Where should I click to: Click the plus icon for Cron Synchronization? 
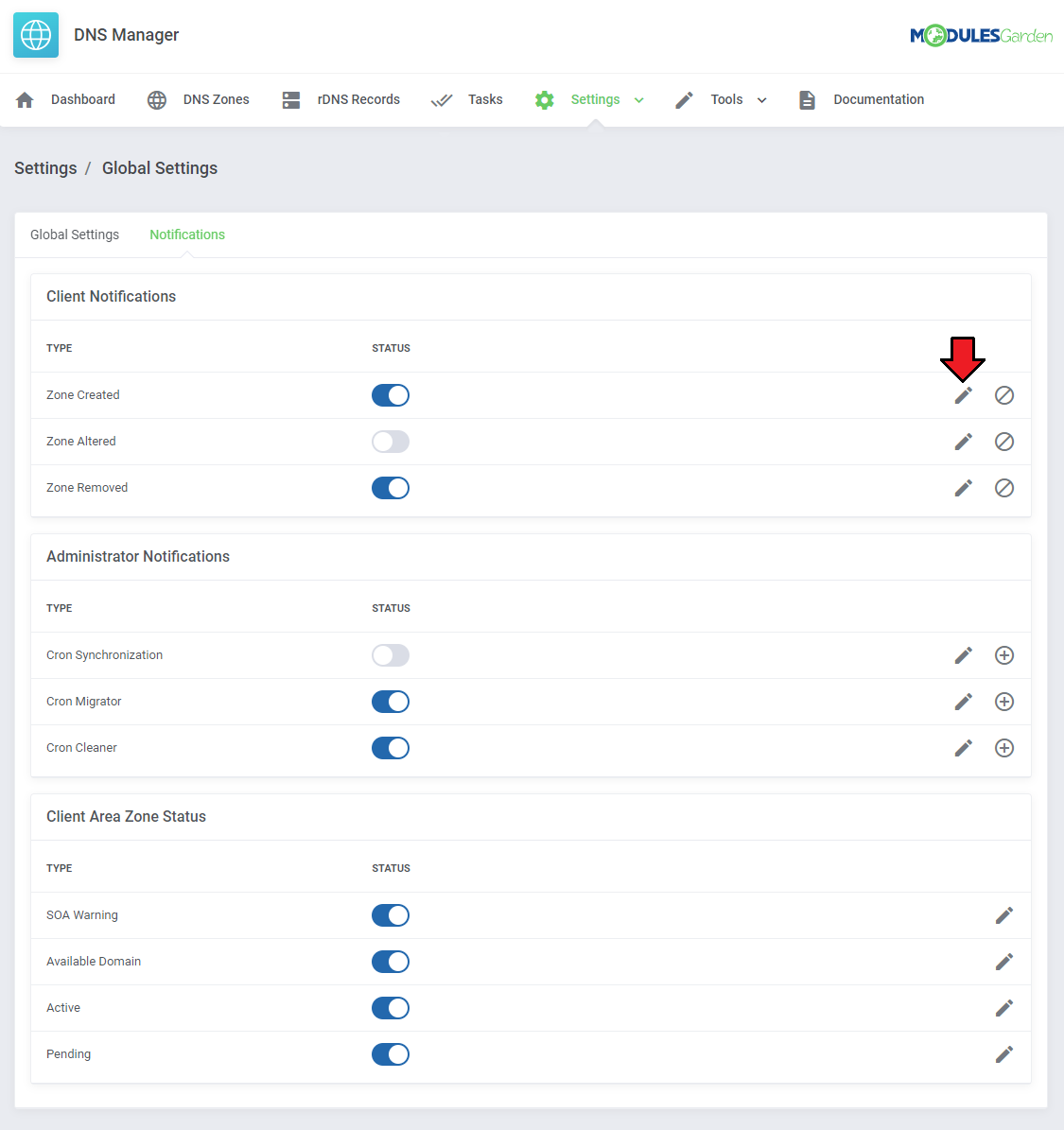pyautogui.click(x=1004, y=655)
